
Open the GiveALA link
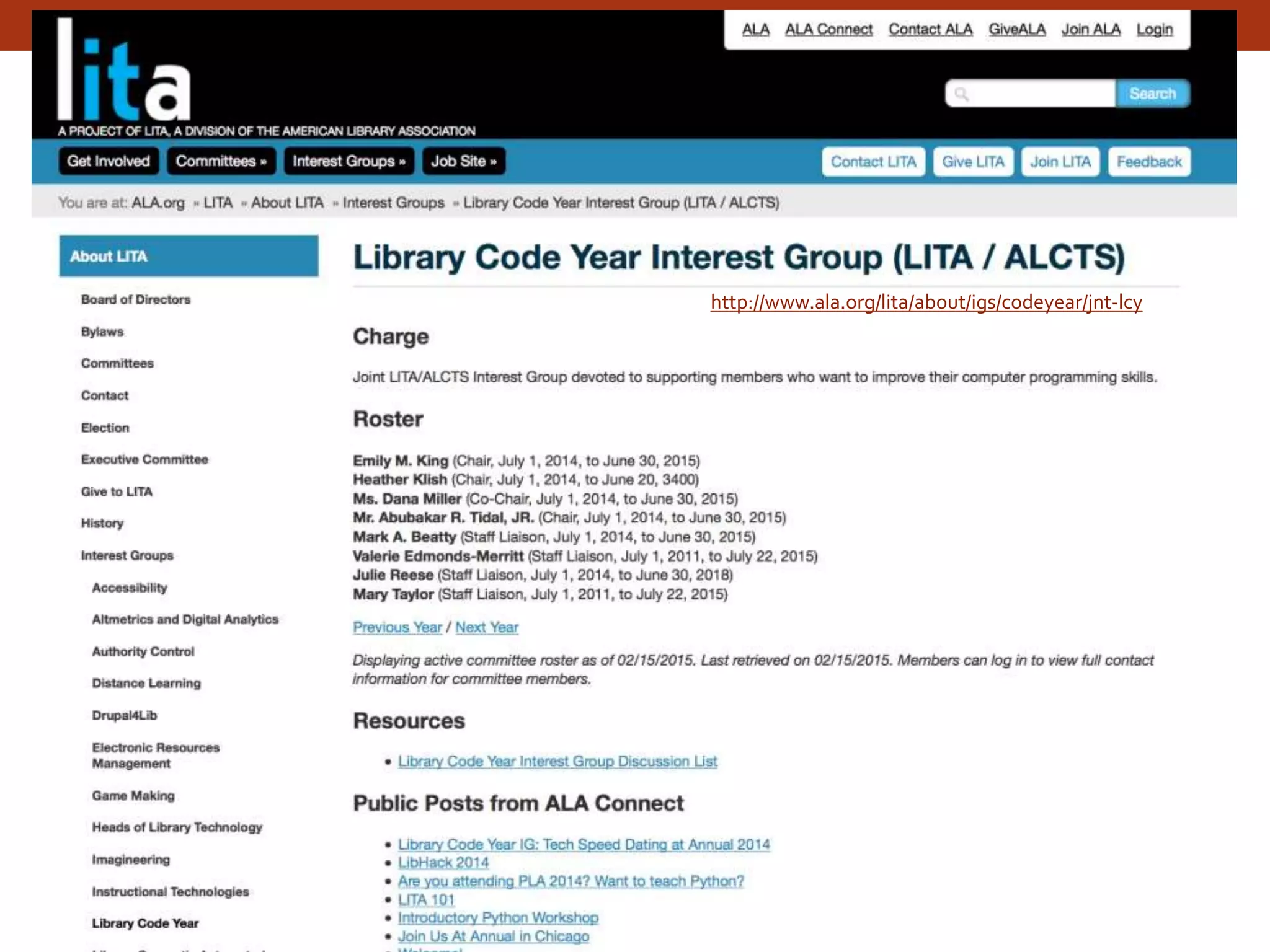pyautogui.click(x=1017, y=29)
